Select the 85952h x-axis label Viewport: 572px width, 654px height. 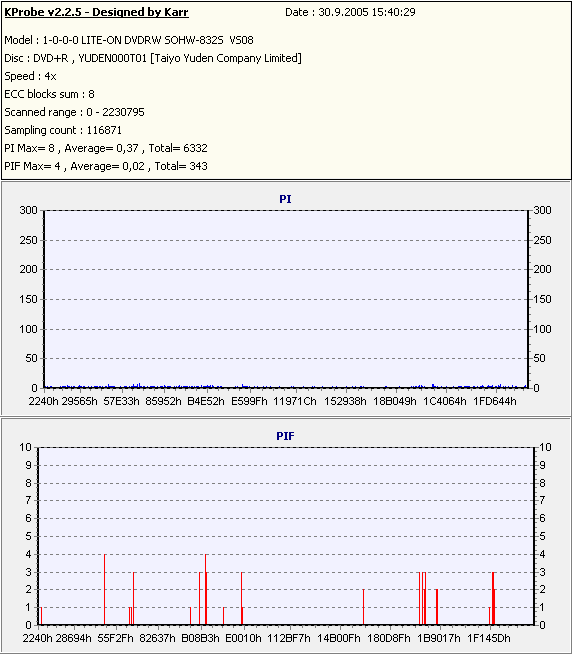[164, 401]
